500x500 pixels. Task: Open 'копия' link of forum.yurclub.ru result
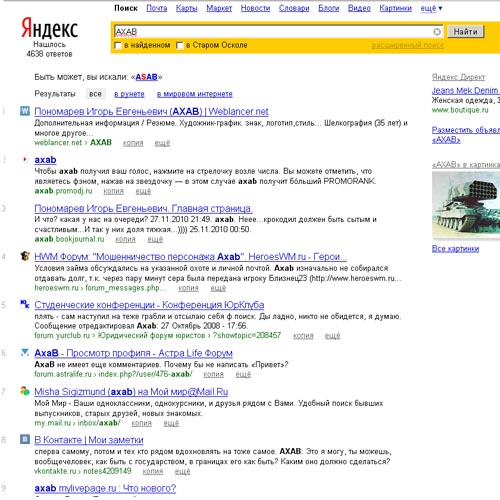pyautogui.click(x=303, y=336)
